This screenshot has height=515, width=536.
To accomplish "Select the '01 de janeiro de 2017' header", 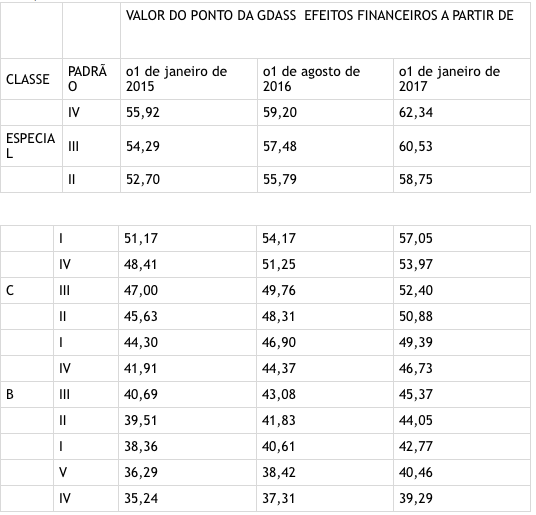I will tap(462, 79).
